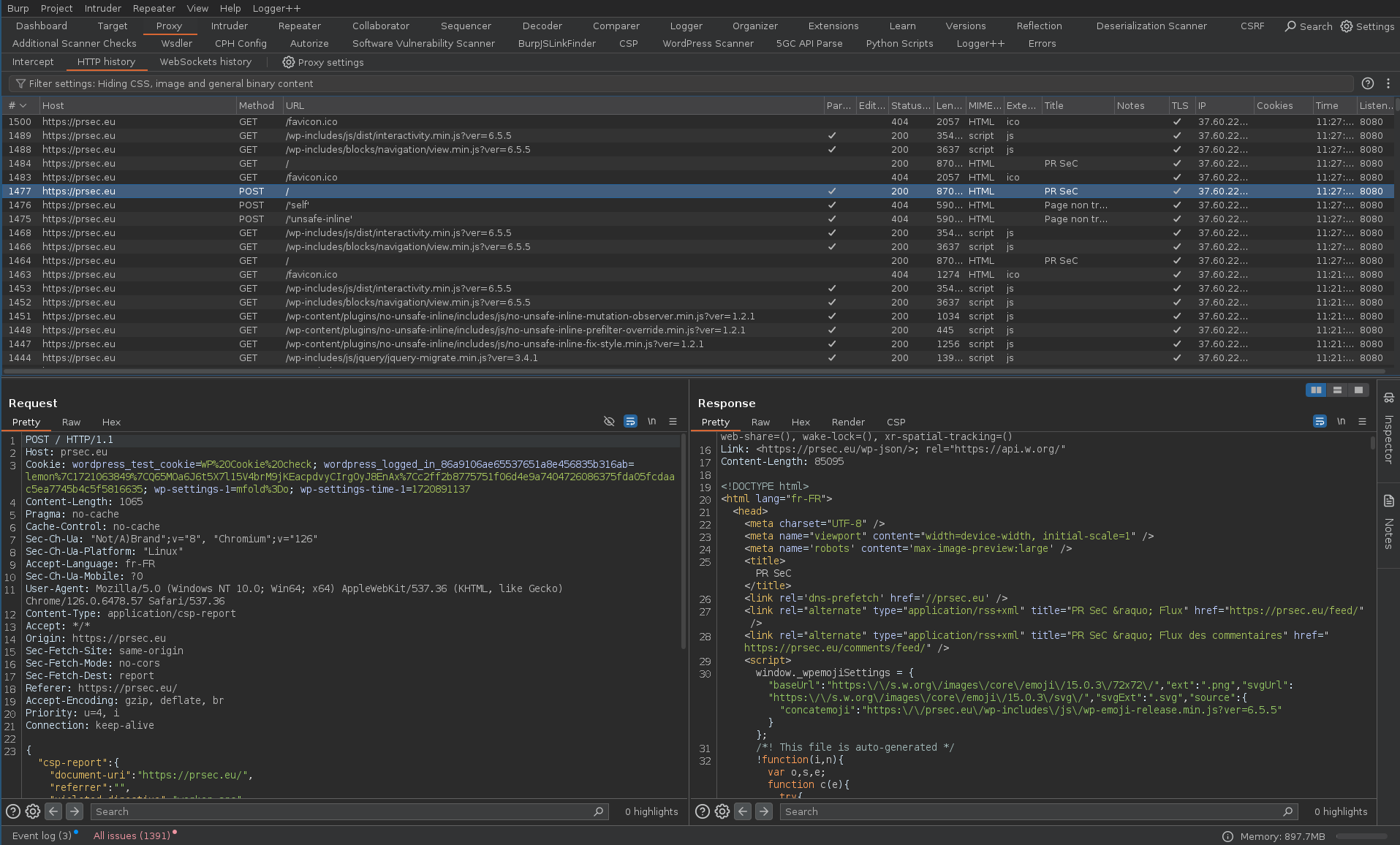Switch to side-by-side layout view

point(1316,390)
